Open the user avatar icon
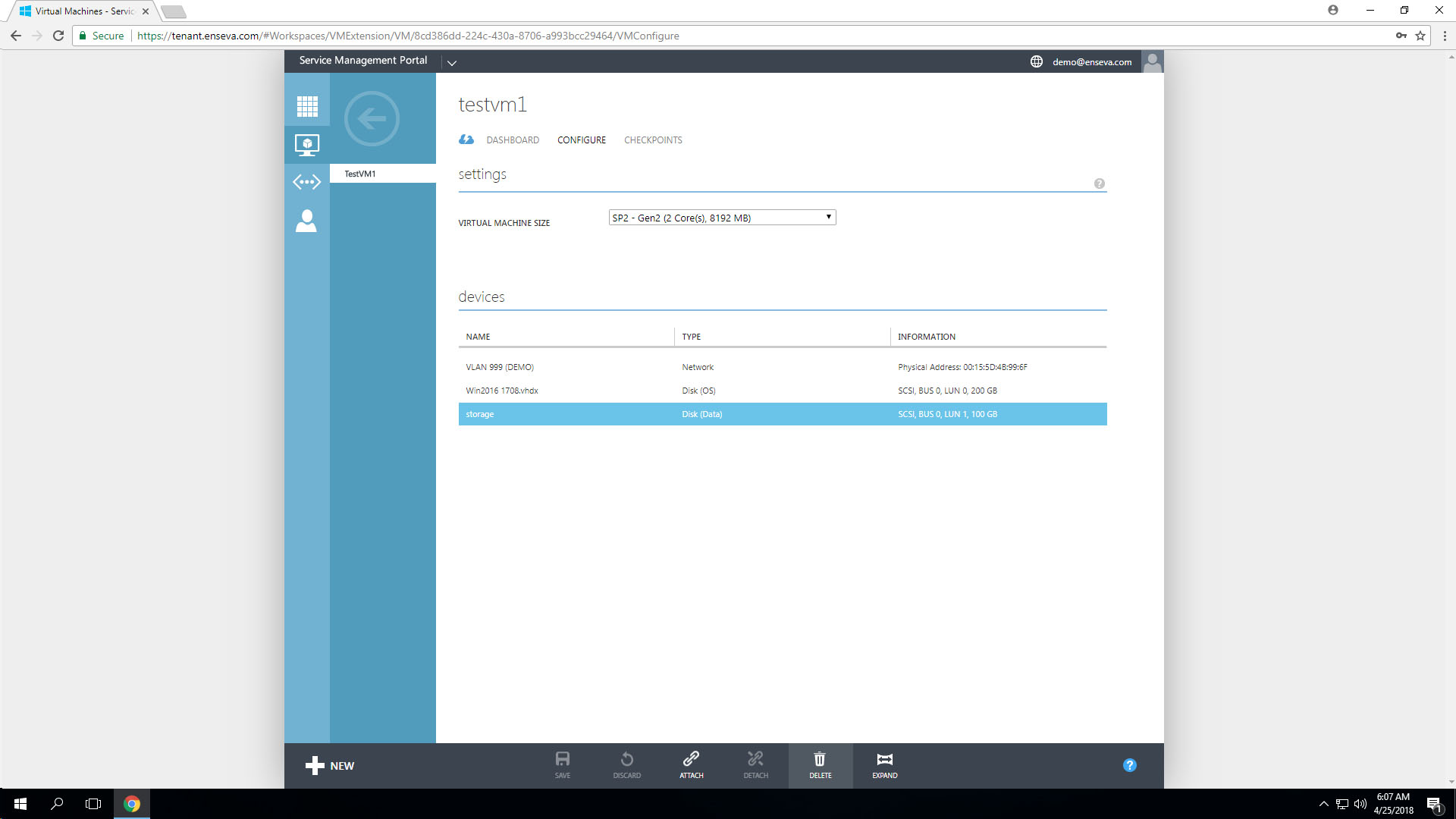 (1152, 61)
